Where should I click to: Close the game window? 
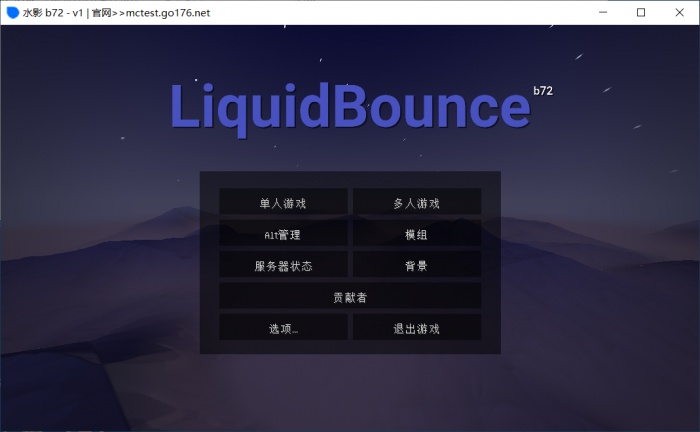coord(680,12)
